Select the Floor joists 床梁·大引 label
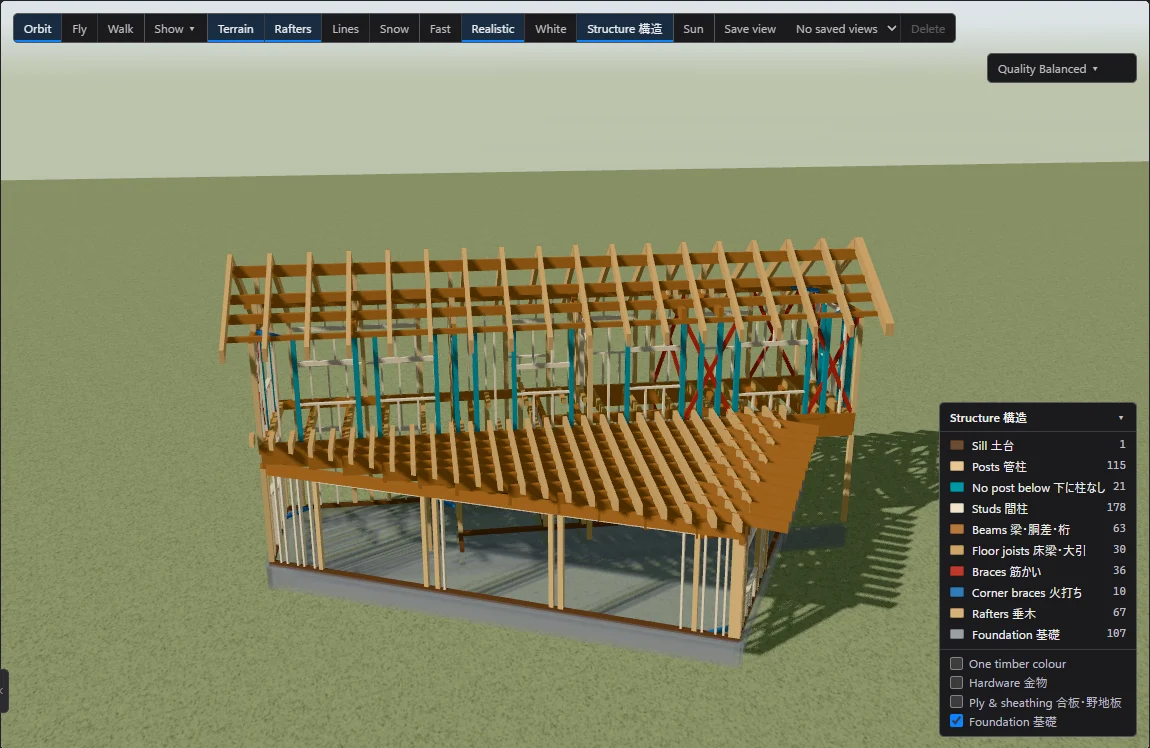The image size is (1150, 748). pyautogui.click(x=1028, y=551)
